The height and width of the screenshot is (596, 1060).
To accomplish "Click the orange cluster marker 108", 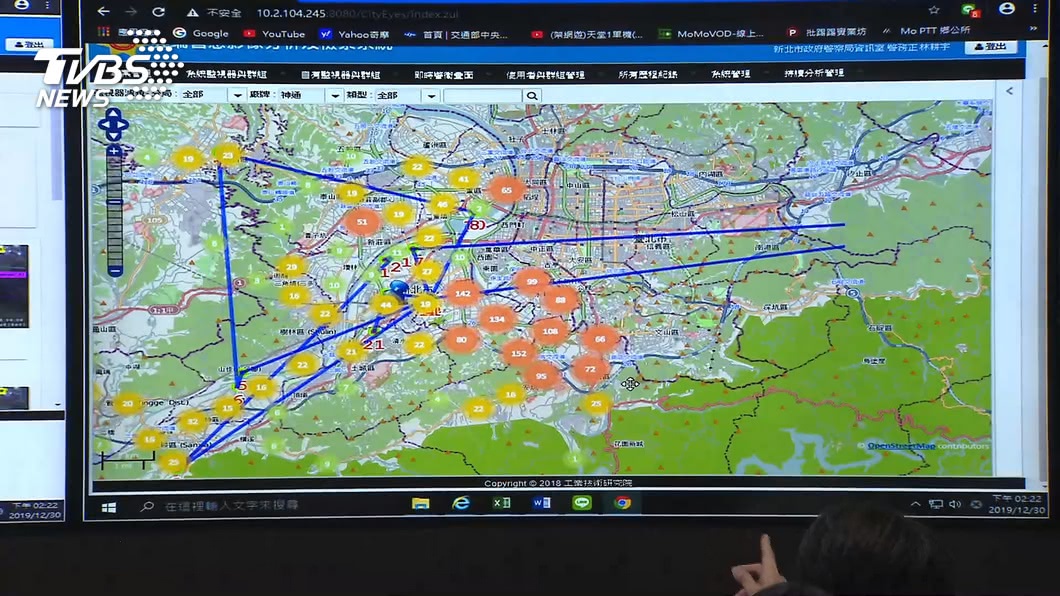I will [550, 332].
